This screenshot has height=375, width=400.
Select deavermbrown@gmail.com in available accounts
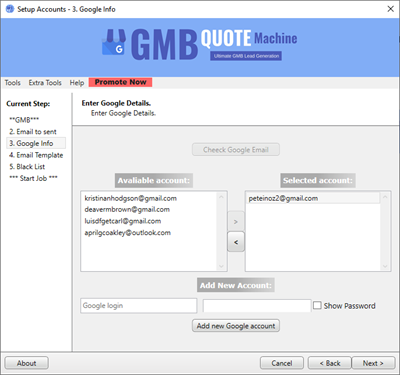127,210
